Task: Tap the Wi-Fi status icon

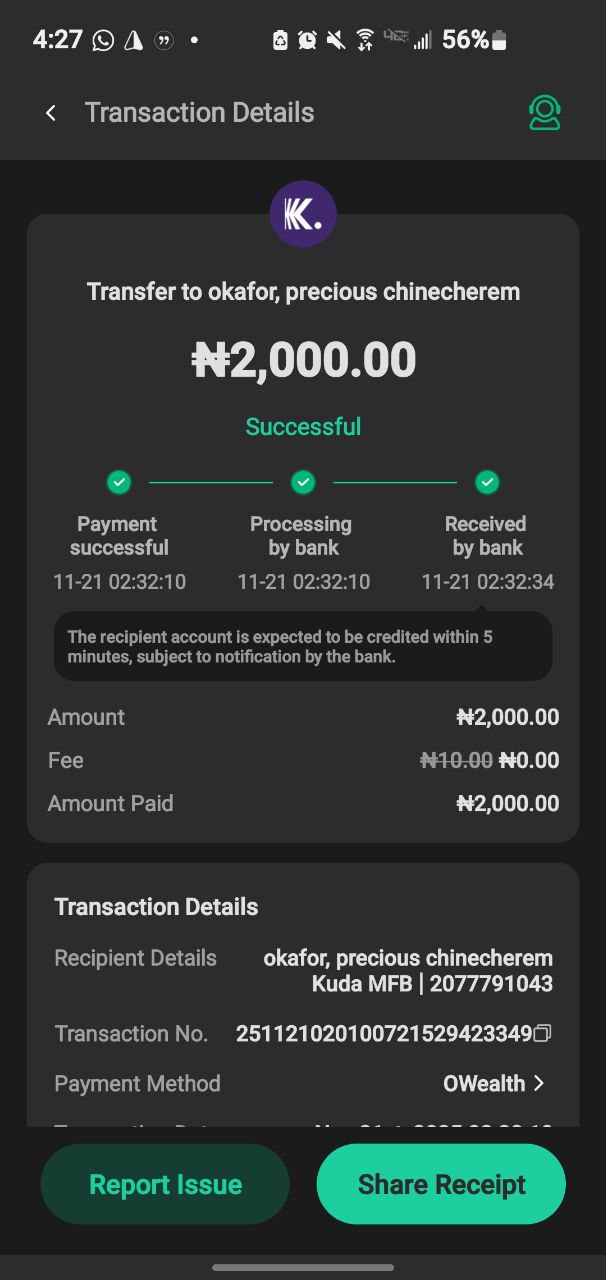Action: [x=365, y=40]
